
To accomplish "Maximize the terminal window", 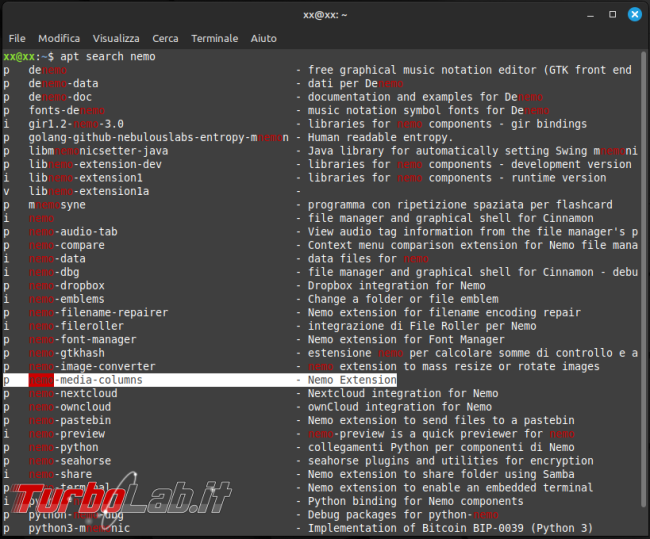I will click(x=612, y=15).
